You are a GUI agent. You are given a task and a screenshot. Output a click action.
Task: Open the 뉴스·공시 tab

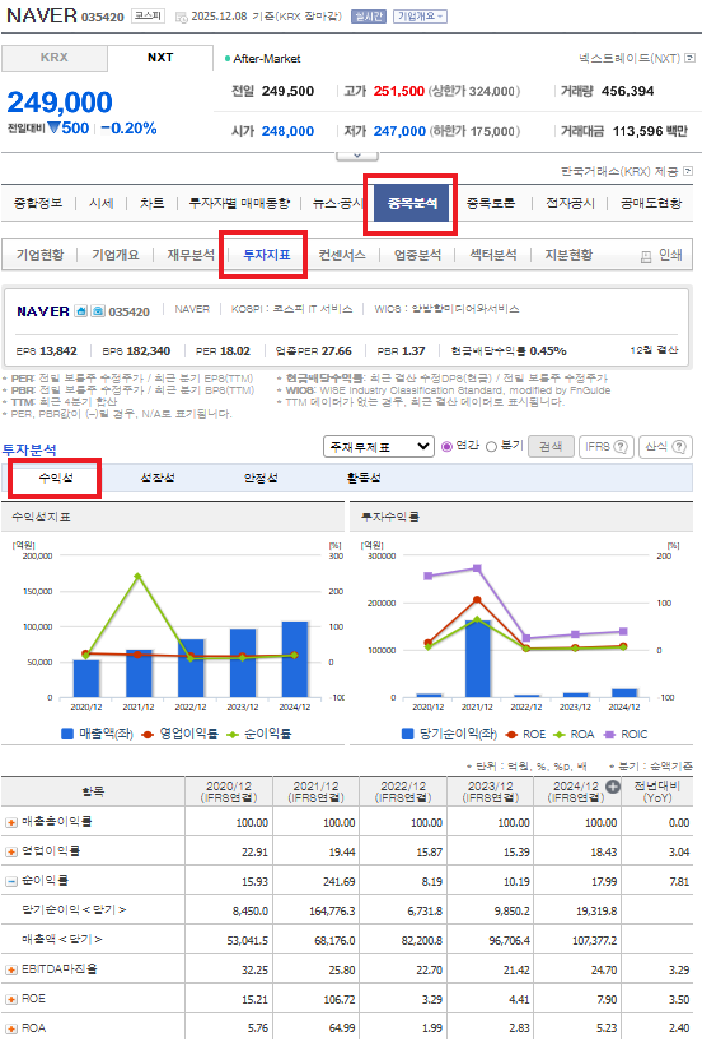tap(337, 203)
